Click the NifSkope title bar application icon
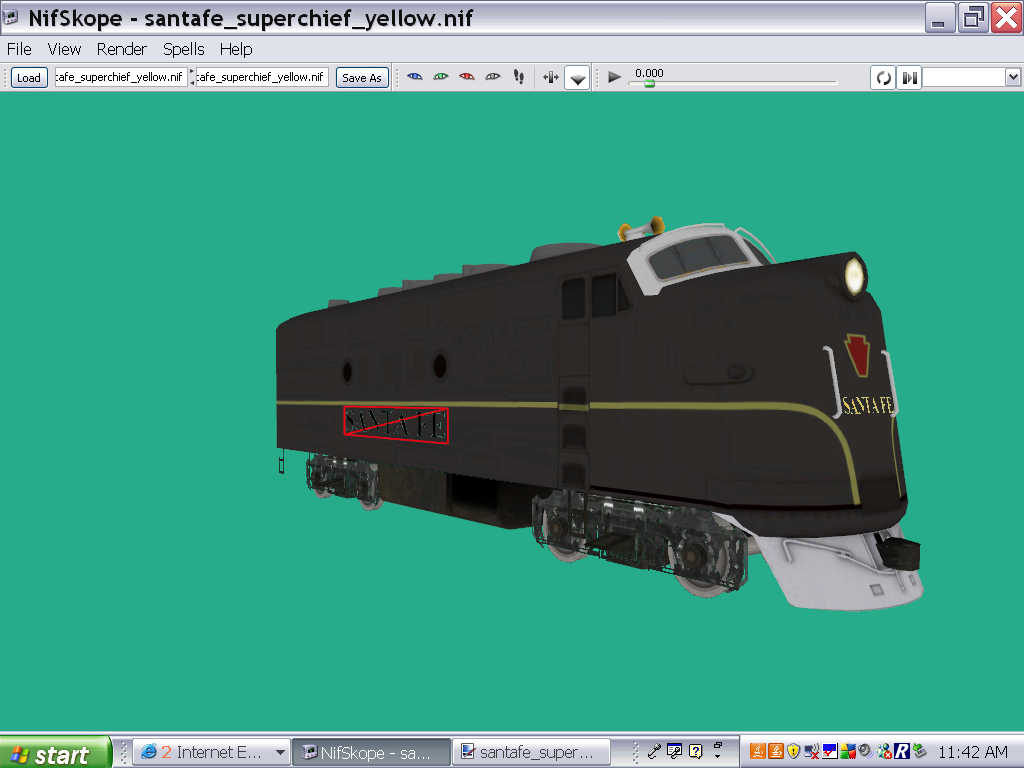This screenshot has height=768, width=1024. point(11,17)
